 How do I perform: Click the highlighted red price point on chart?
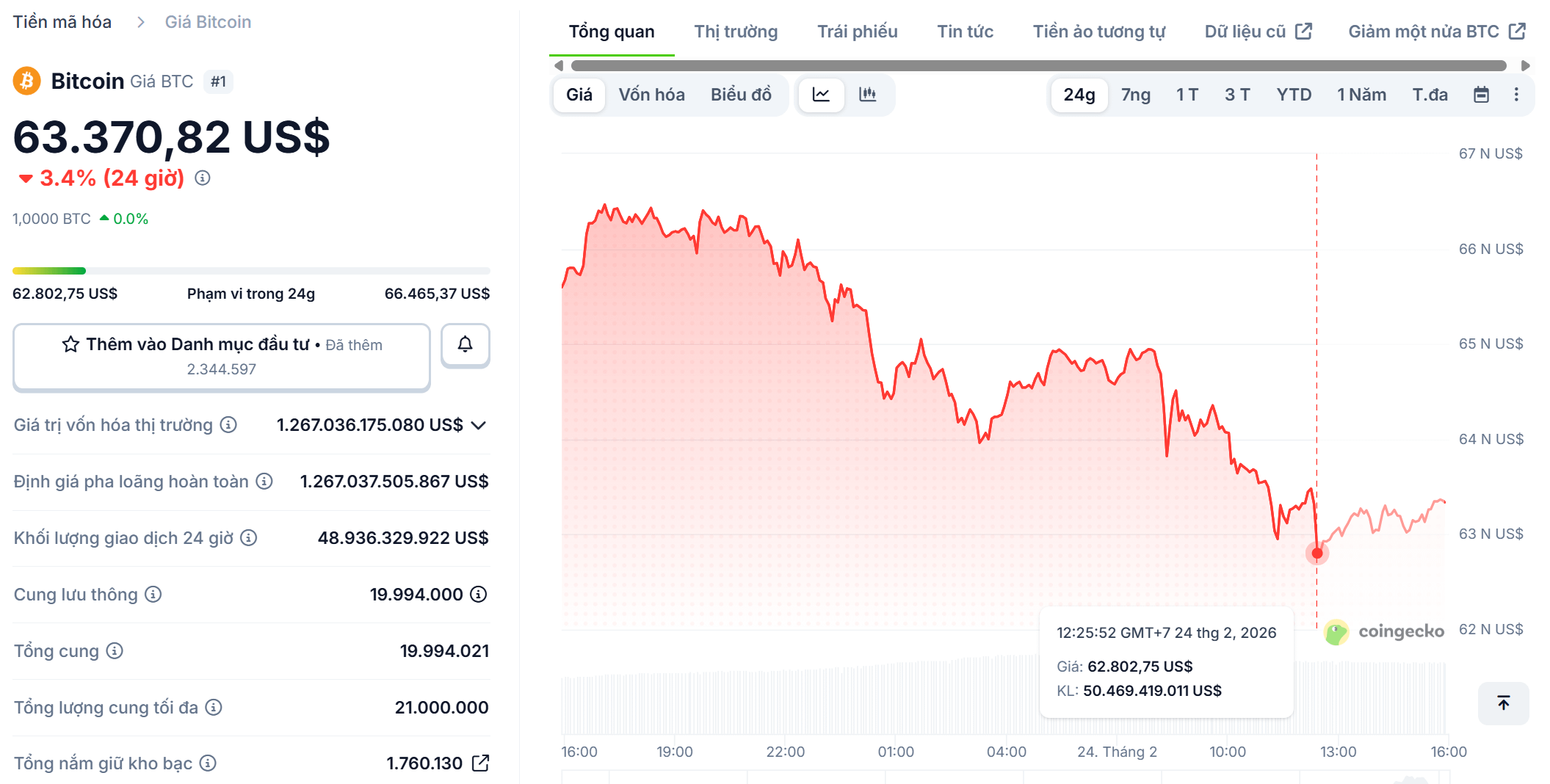click(x=1317, y=553)
